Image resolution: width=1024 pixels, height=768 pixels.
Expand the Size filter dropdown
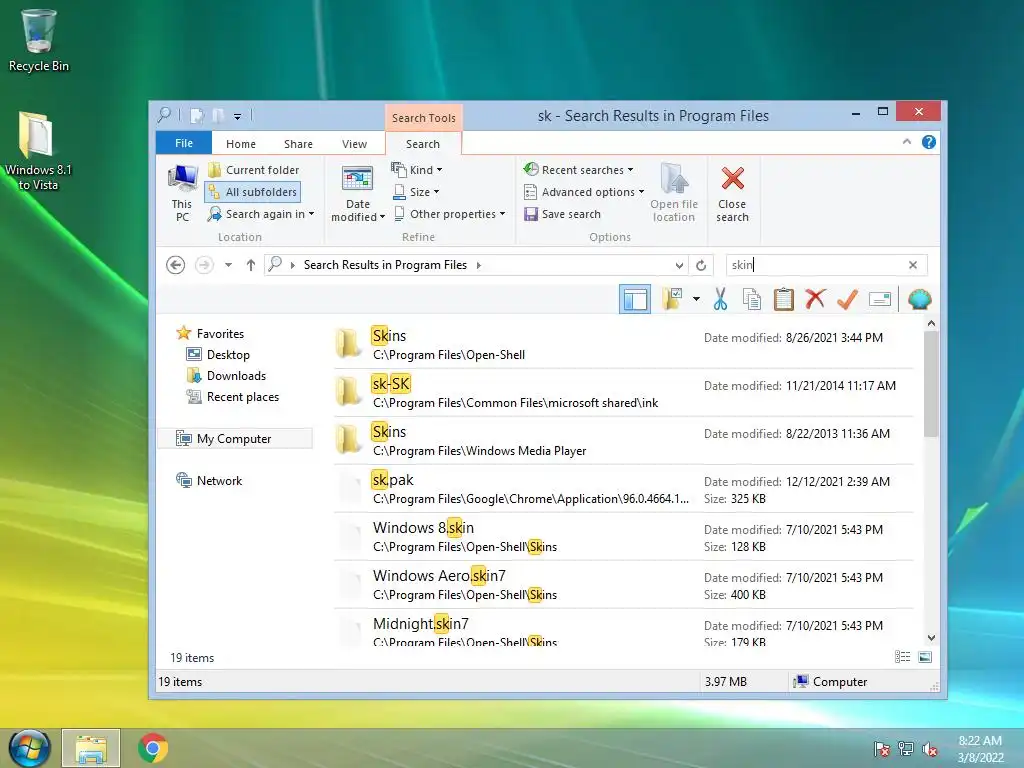tap(416, 192)
